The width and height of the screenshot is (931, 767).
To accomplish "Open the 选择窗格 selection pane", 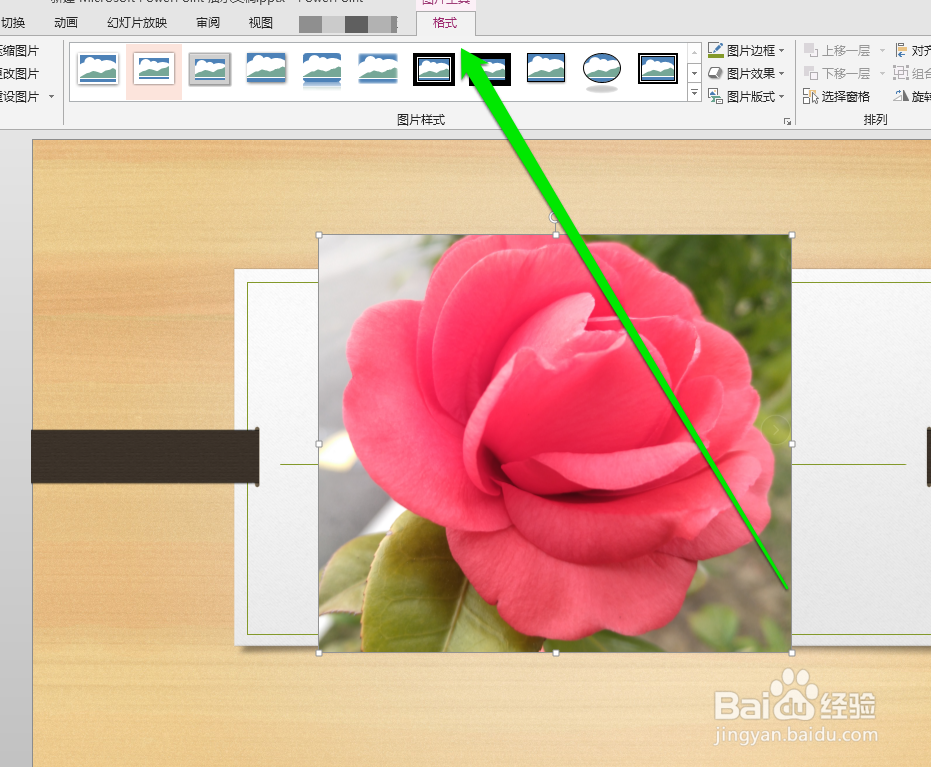I will point(837,96).
